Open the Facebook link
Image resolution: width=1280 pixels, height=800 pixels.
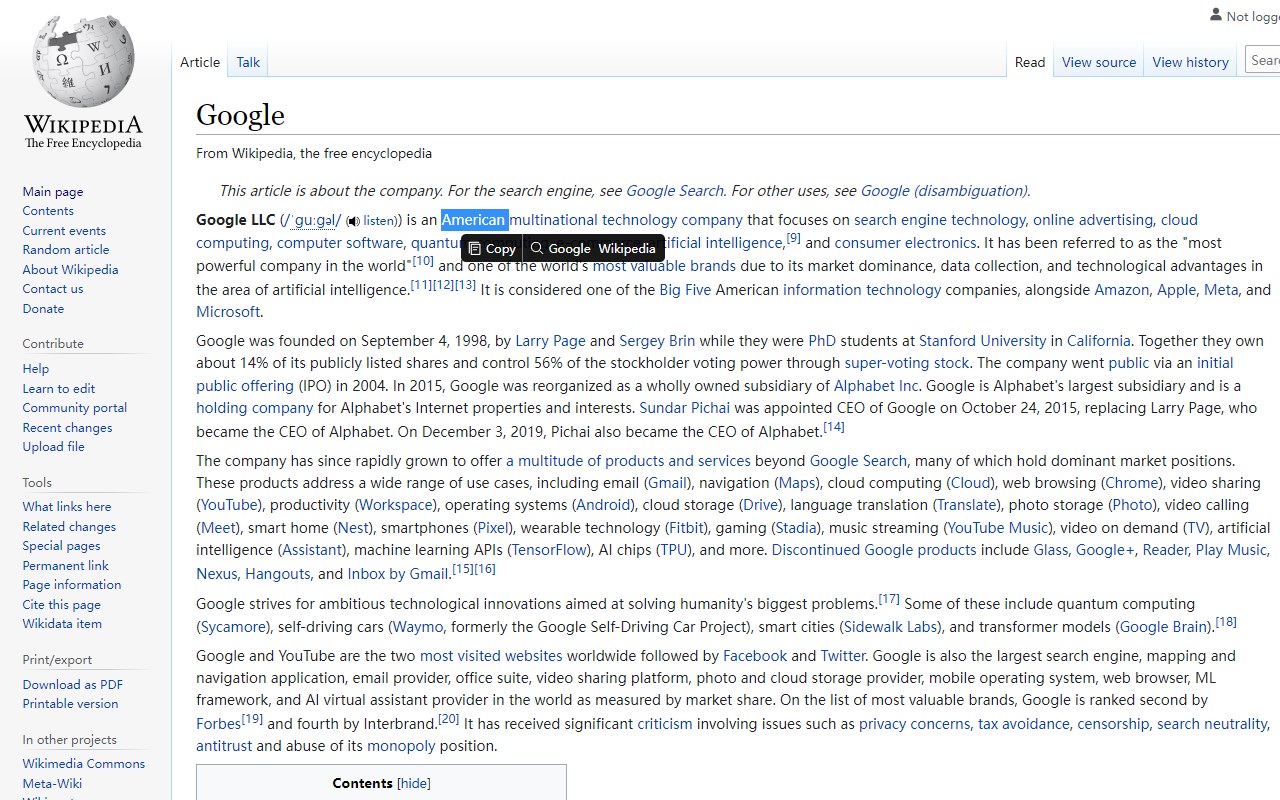(x=755, y=656)
